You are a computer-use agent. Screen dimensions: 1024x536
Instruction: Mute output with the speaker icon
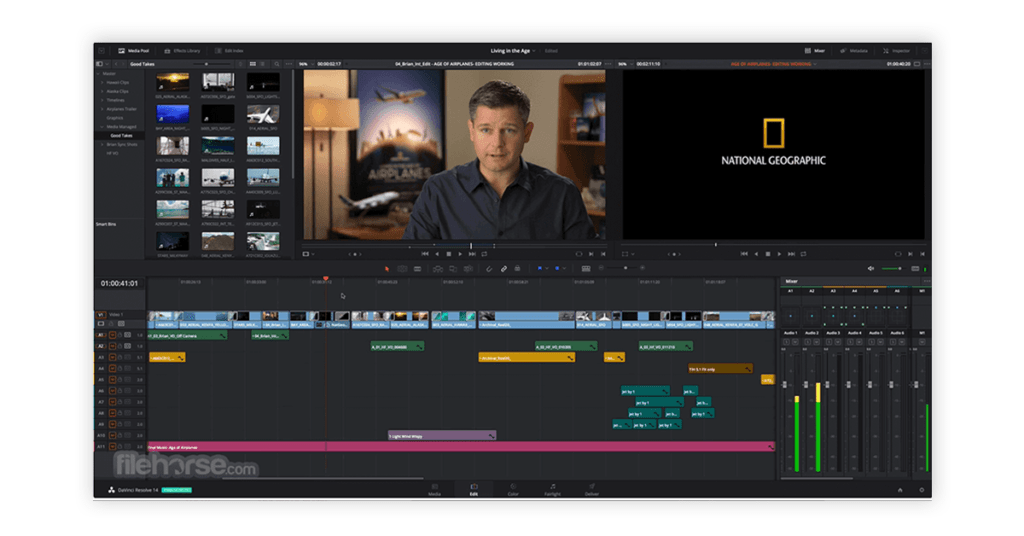[871, 269]
